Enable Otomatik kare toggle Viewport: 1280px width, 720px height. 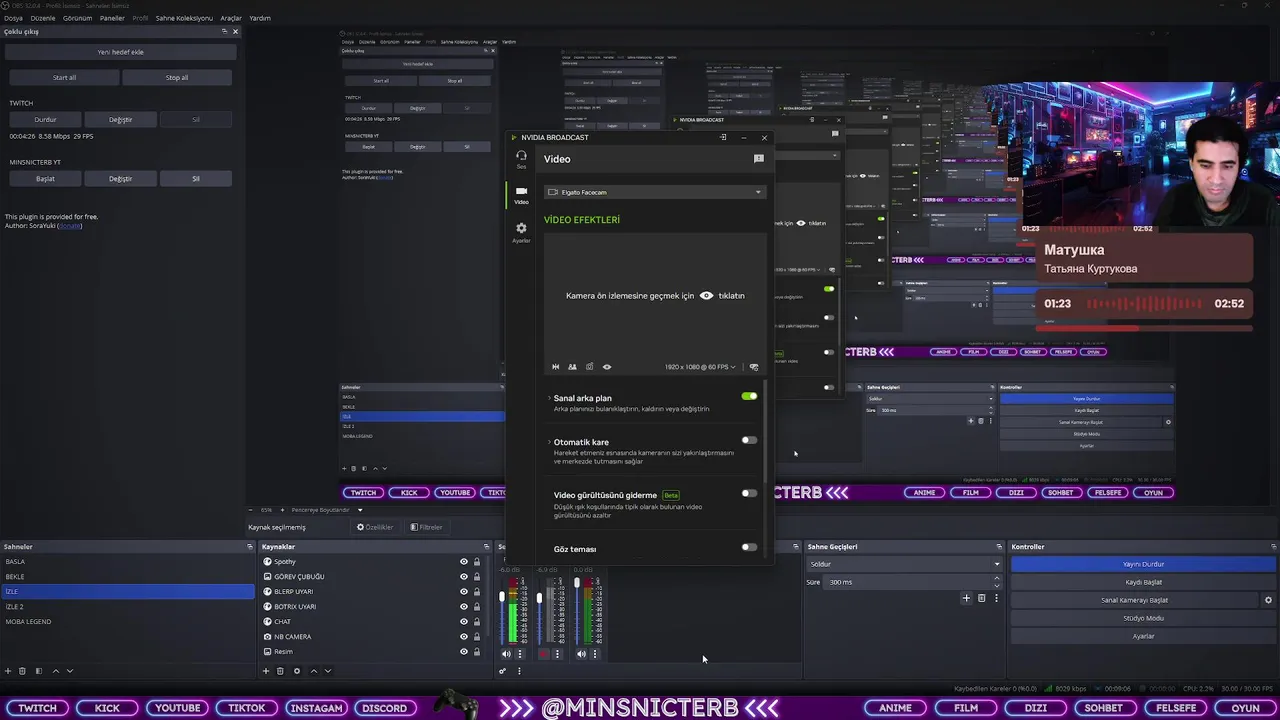click(x=749, y=440)
